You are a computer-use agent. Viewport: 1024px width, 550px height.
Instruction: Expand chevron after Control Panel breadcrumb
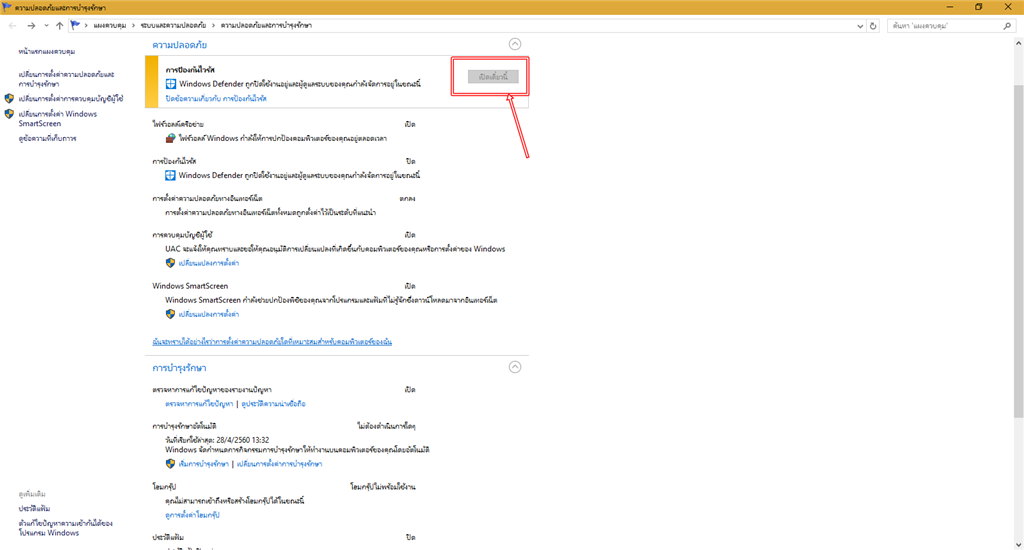coord(134,25)
